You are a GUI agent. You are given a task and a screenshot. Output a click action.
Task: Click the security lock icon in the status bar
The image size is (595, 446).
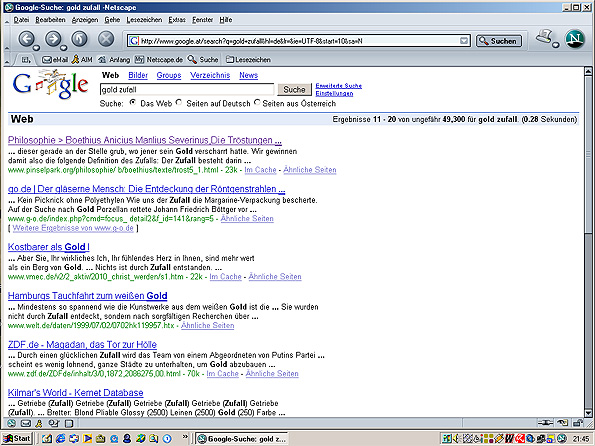point(578,422)
